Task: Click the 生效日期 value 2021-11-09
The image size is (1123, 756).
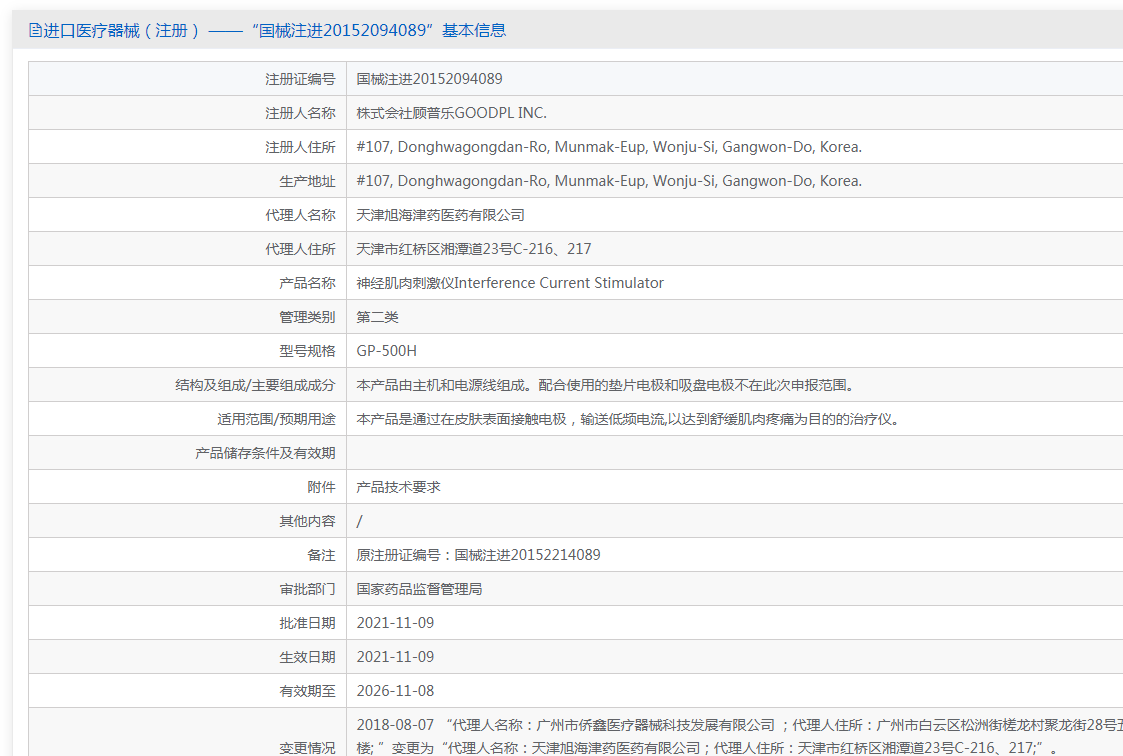Action: point(395,657)
